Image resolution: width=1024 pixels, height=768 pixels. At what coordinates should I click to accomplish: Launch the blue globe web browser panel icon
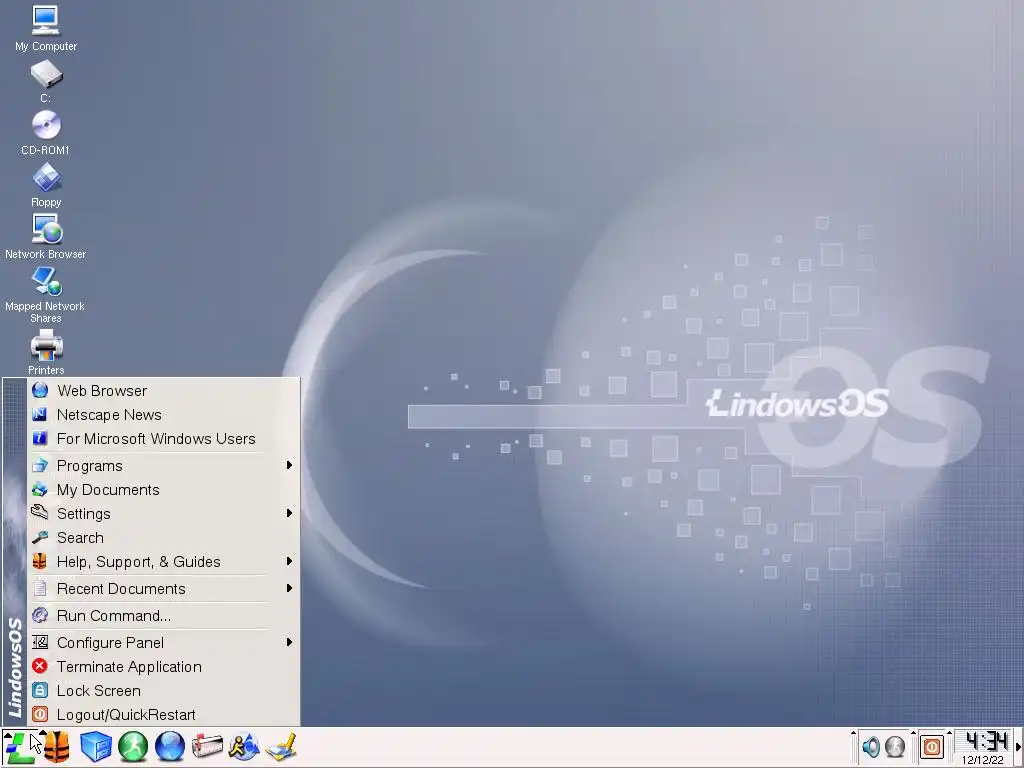click(170, 747)
